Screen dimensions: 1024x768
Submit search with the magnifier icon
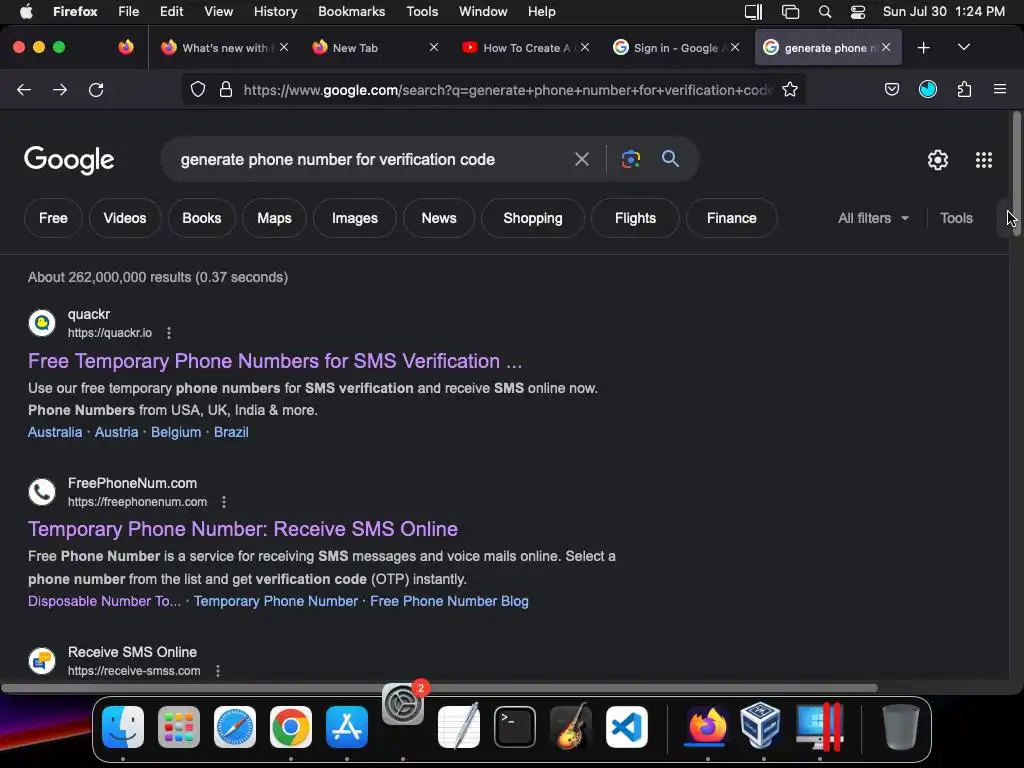[x=670, y=159]
